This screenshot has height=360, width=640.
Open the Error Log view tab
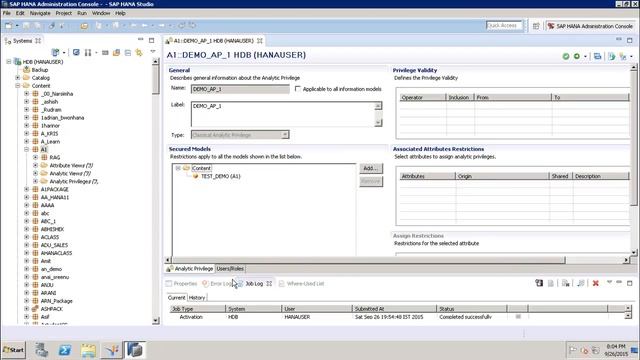(218, 283)
